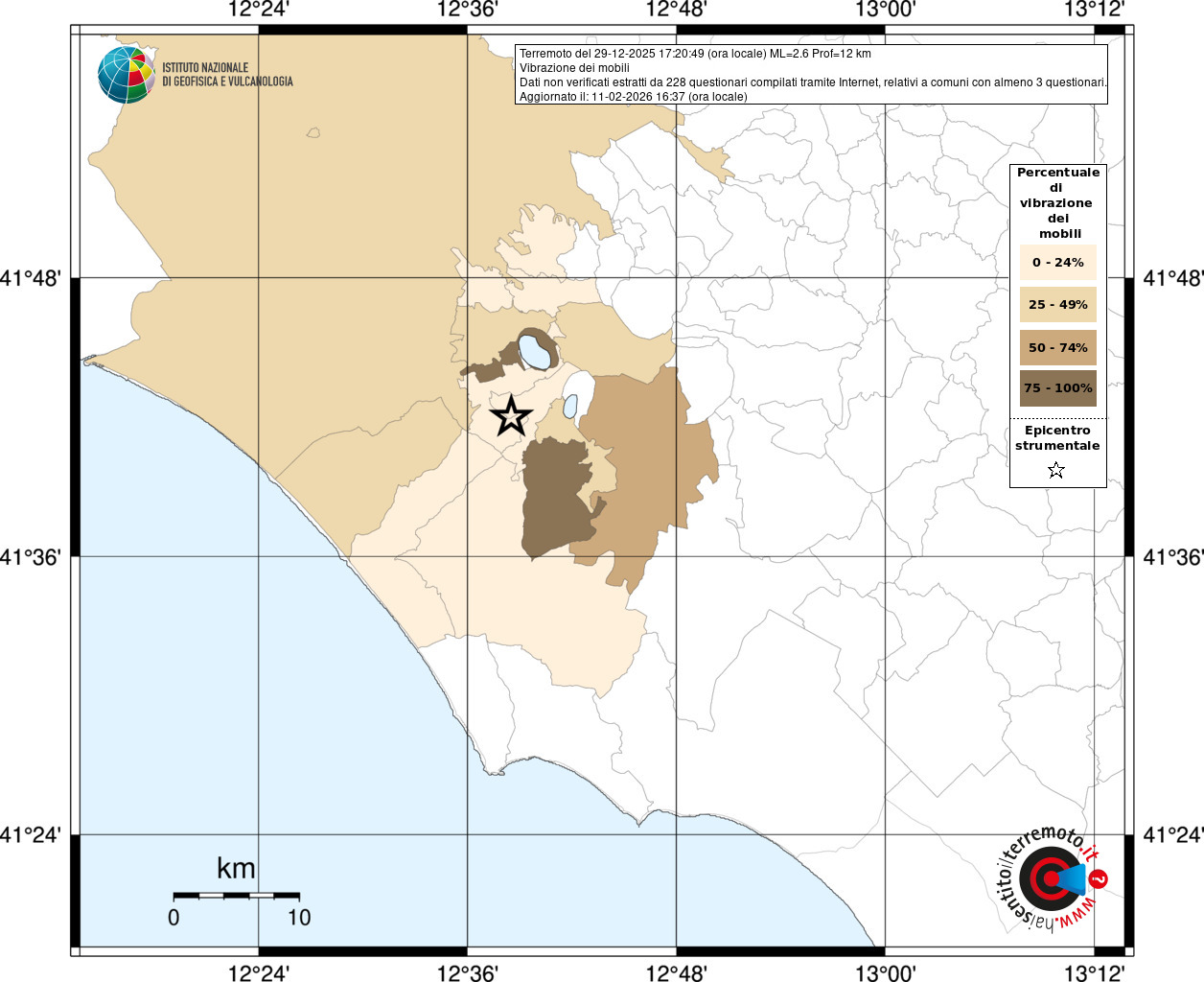Select the 0 - 24% legend swatch
Viewport: 1204px width, 982px height.
pos(1058,262)
